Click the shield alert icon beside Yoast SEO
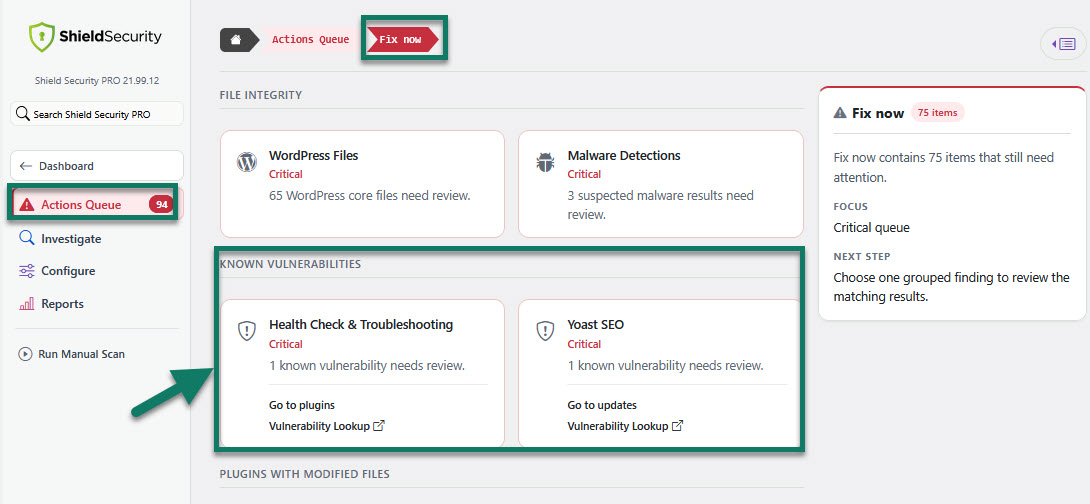This screenshot has width=1090, height=504. click(546, 331)
